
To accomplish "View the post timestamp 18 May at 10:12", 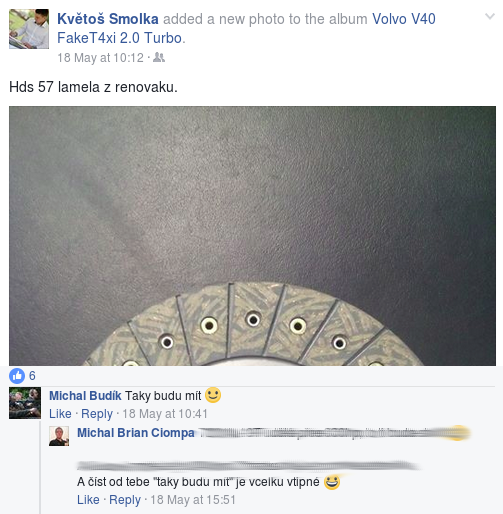I will pyautogui.click(x=100, y=58).
